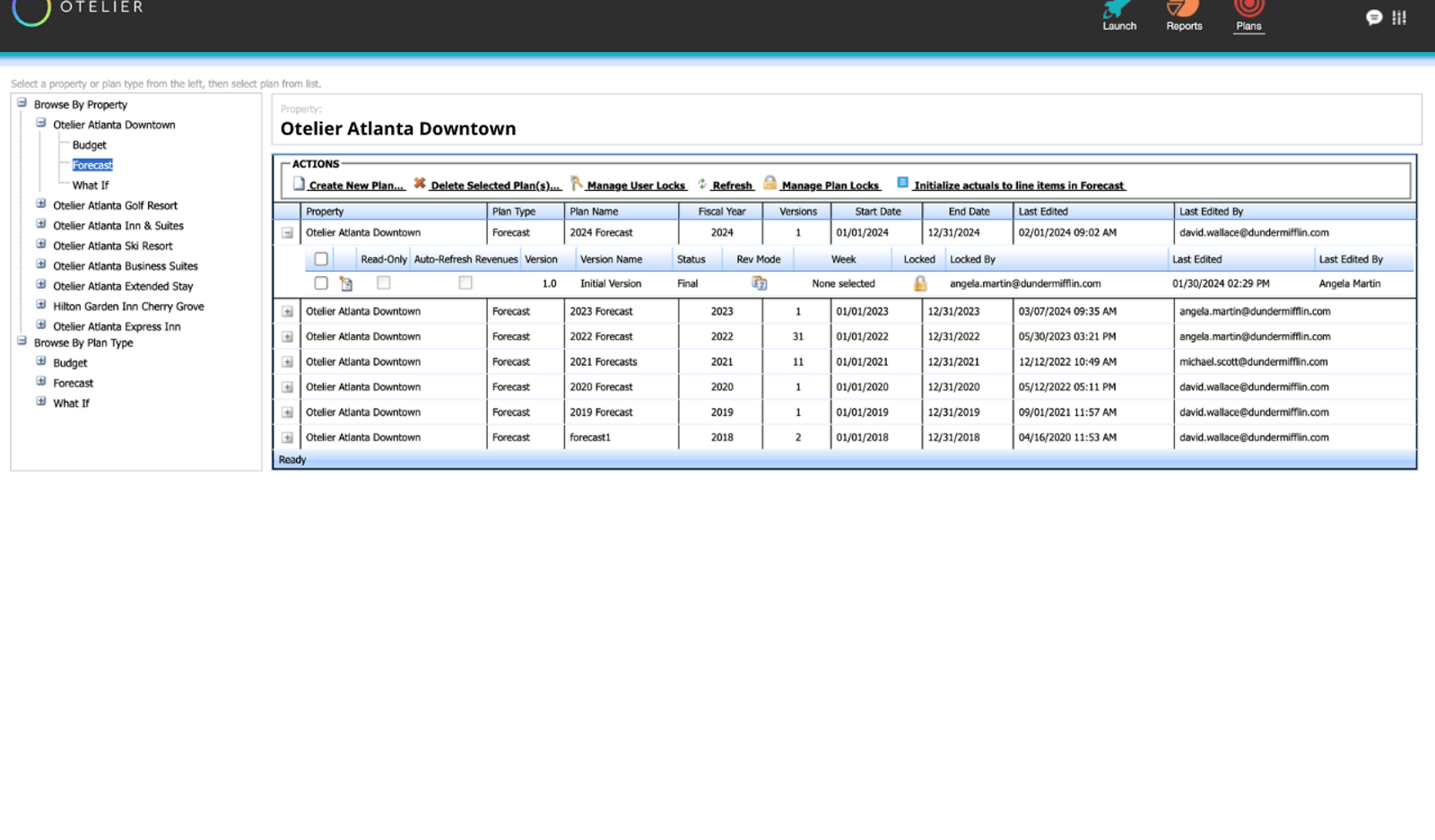Select Otelier Atlanta Express Inn in tree
Image resolution: width=1435 pixels, height=840 pixels.
[117, 326]
